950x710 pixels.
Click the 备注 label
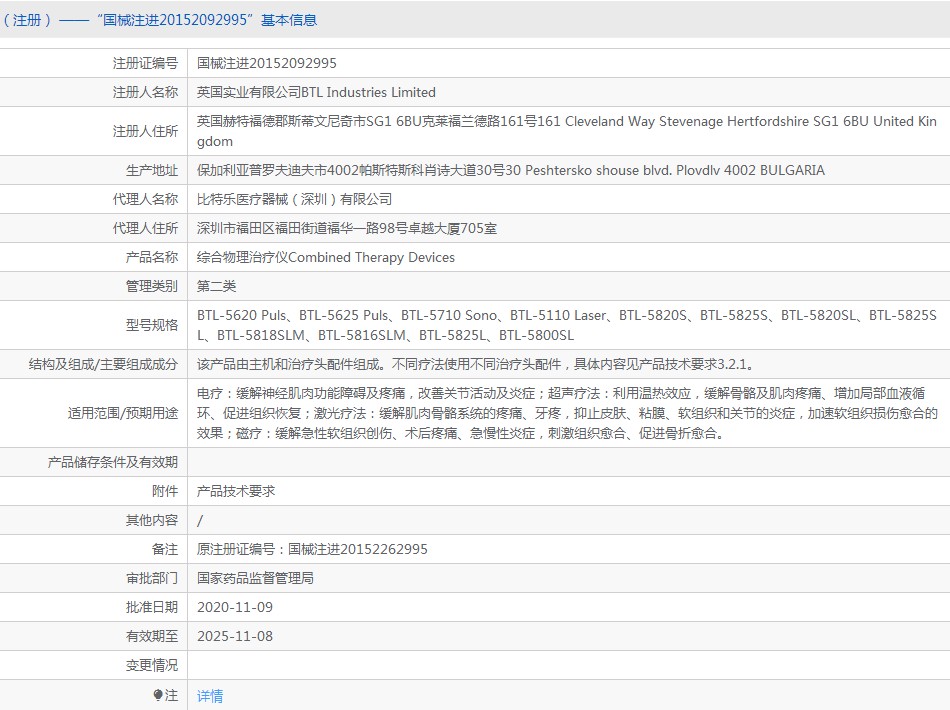click(165, 549)
